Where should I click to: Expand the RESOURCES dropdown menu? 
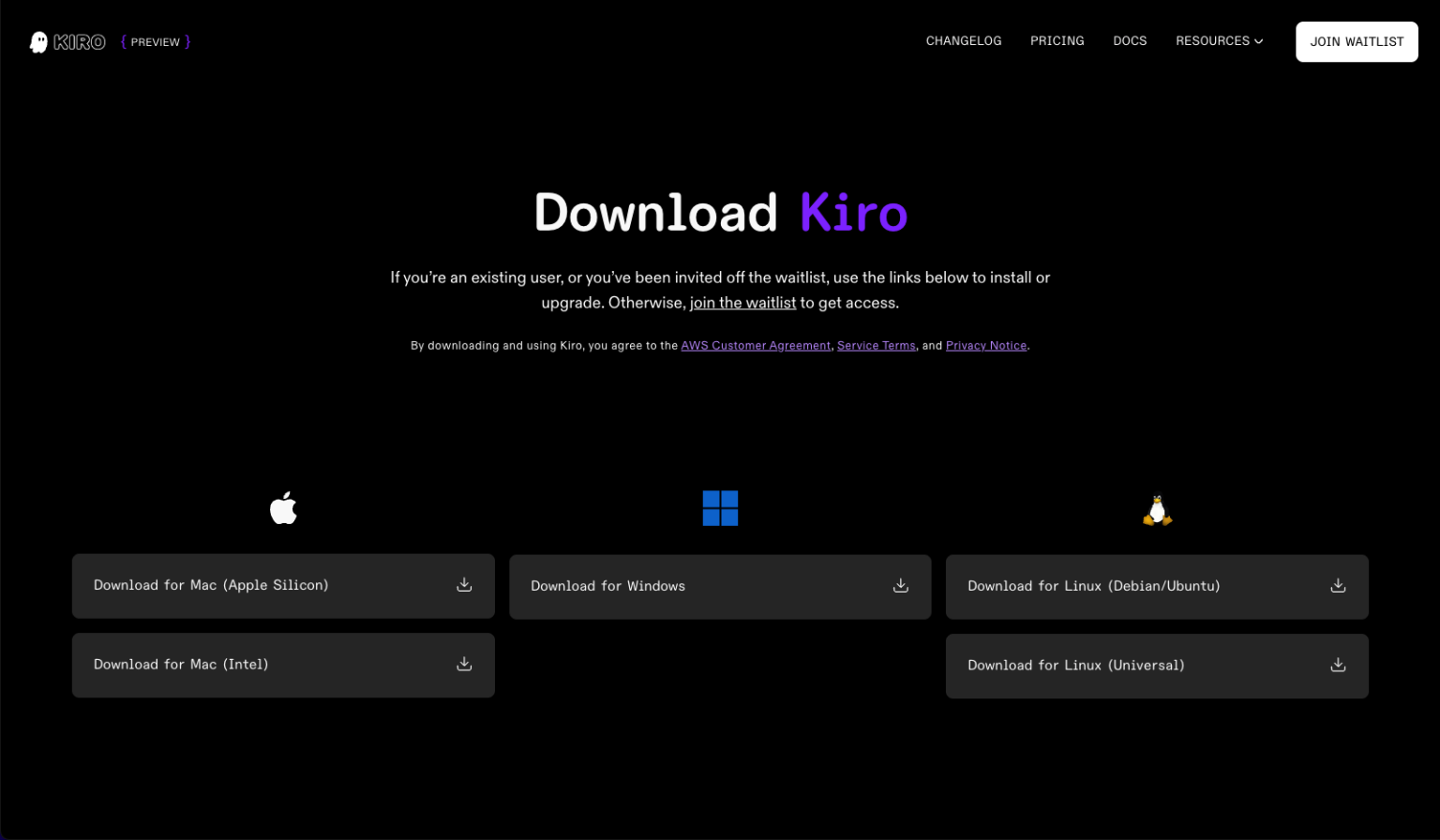click(x=1219, y=40)
